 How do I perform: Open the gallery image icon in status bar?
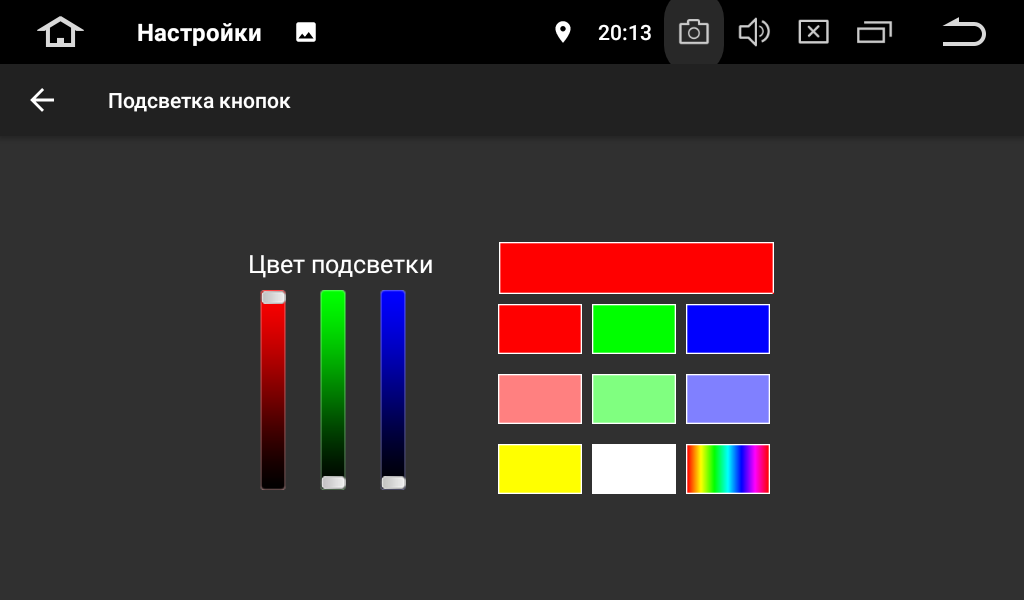click(306, 32)
